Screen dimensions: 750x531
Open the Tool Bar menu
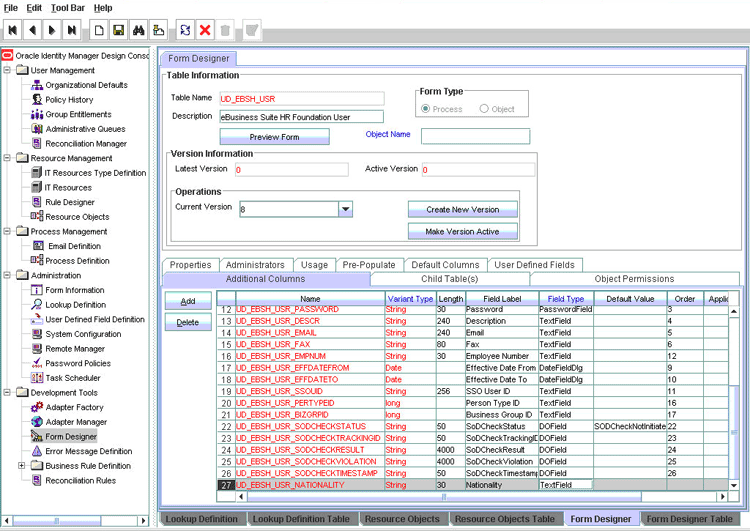tap(68, 8)
